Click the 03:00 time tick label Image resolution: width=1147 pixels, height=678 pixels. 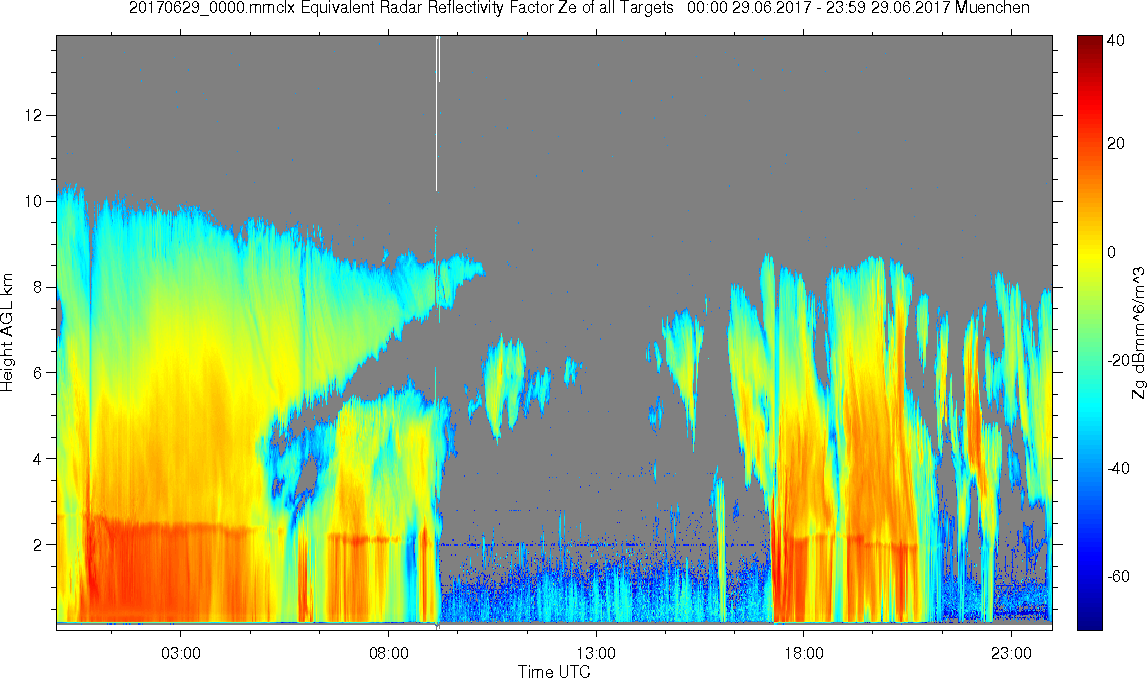tap(181, 652)
